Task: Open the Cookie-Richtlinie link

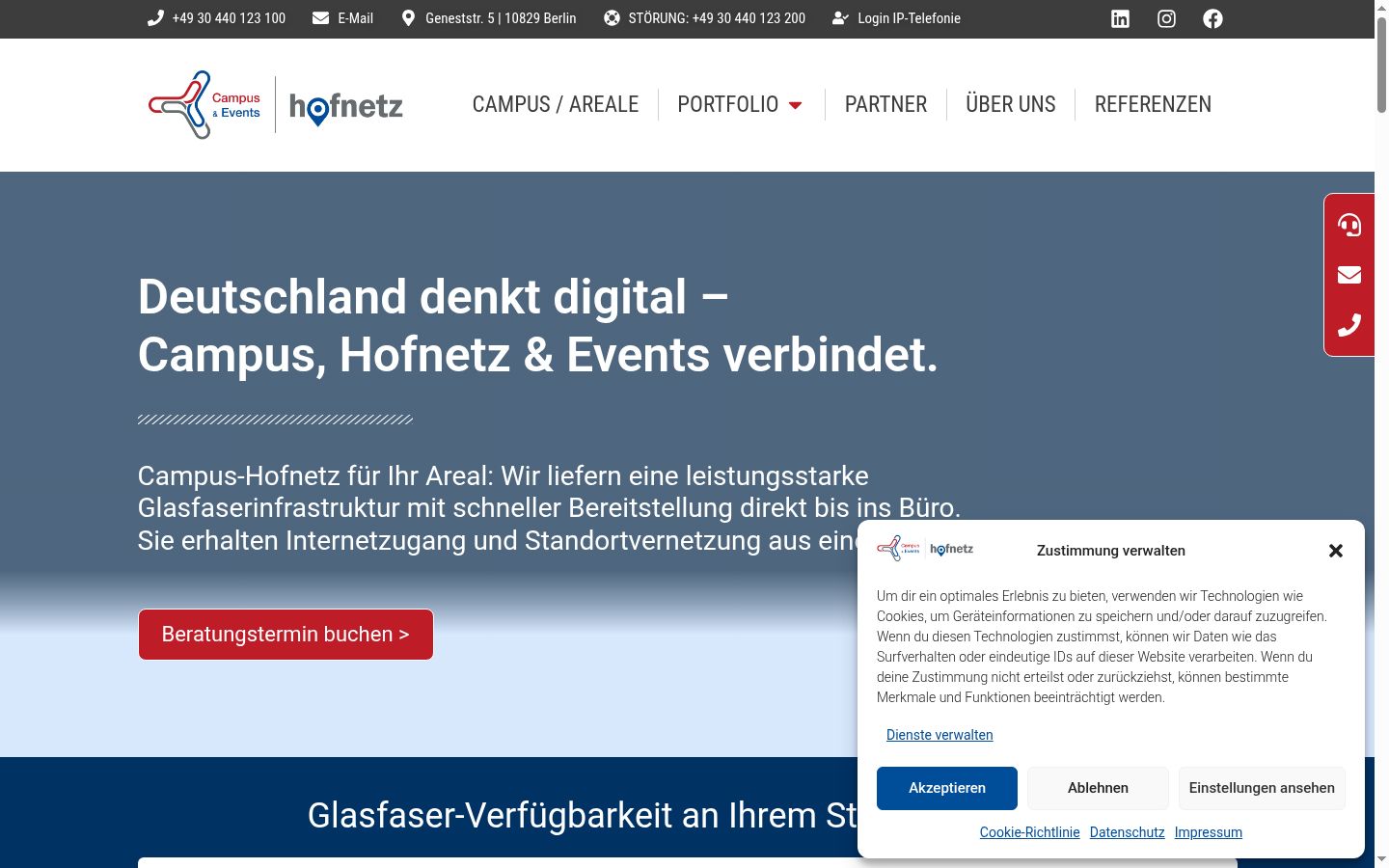Action: (x=1030, y=832)
